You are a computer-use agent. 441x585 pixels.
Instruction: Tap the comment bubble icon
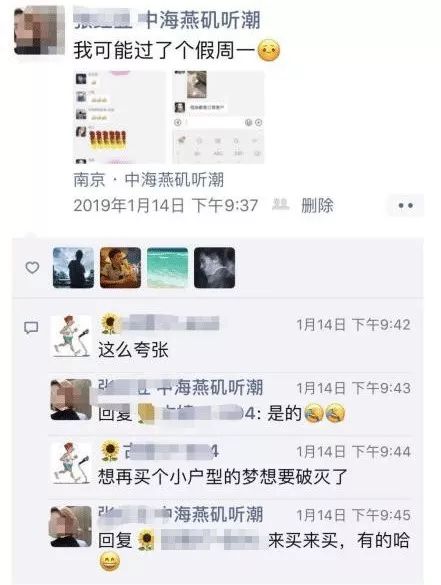pos(31,328)
